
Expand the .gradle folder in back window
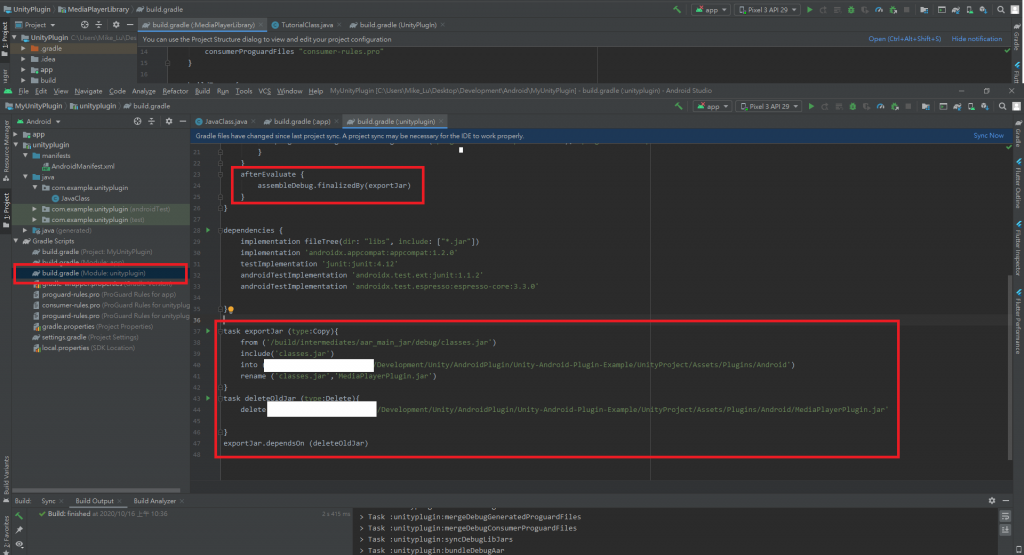tap(24, 48)
